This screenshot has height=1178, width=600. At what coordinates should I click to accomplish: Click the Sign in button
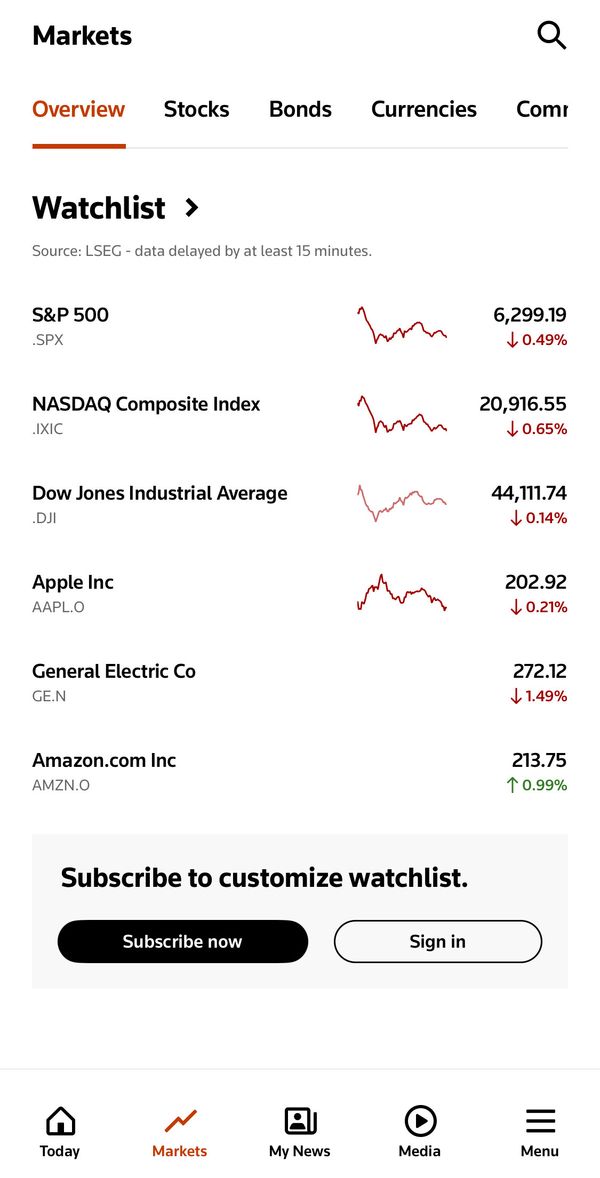(438, 941)
